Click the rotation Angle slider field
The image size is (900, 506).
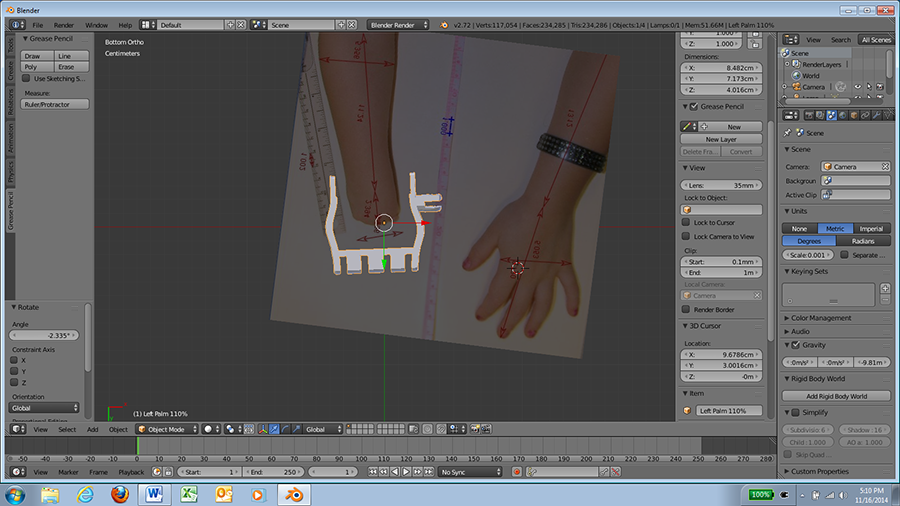coord(44,335)
